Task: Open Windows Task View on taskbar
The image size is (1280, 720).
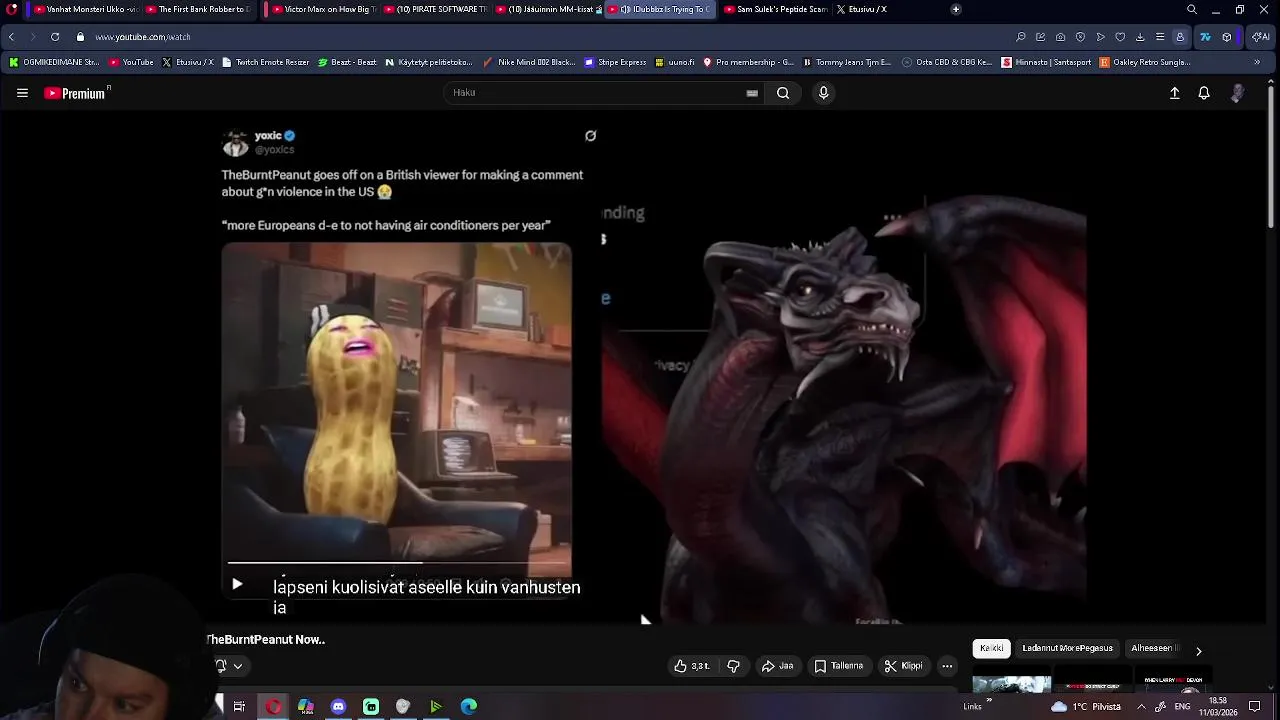Action: (x=239, y=707)
